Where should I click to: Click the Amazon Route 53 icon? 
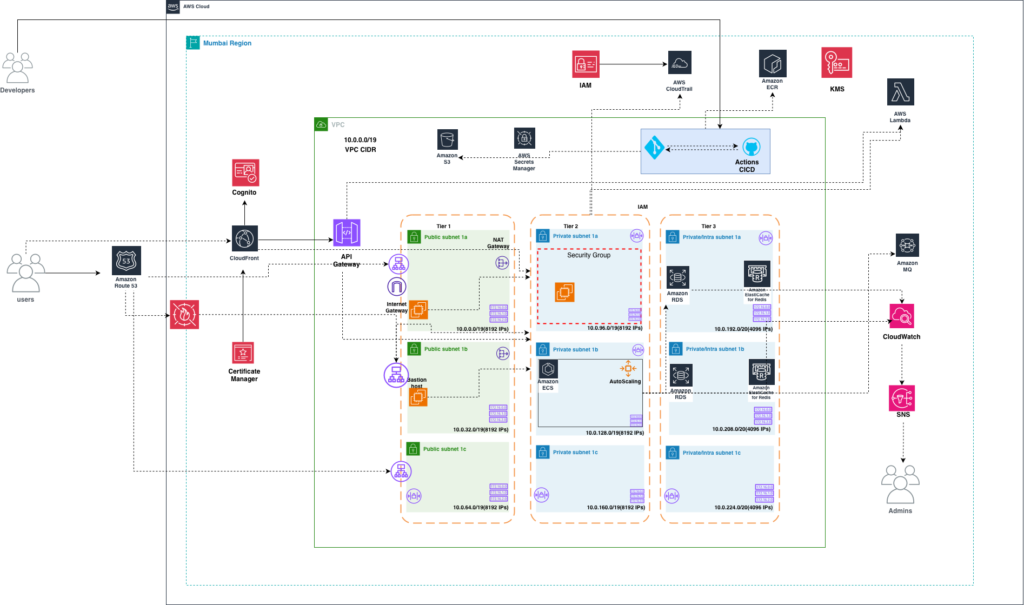click(126, 261)
